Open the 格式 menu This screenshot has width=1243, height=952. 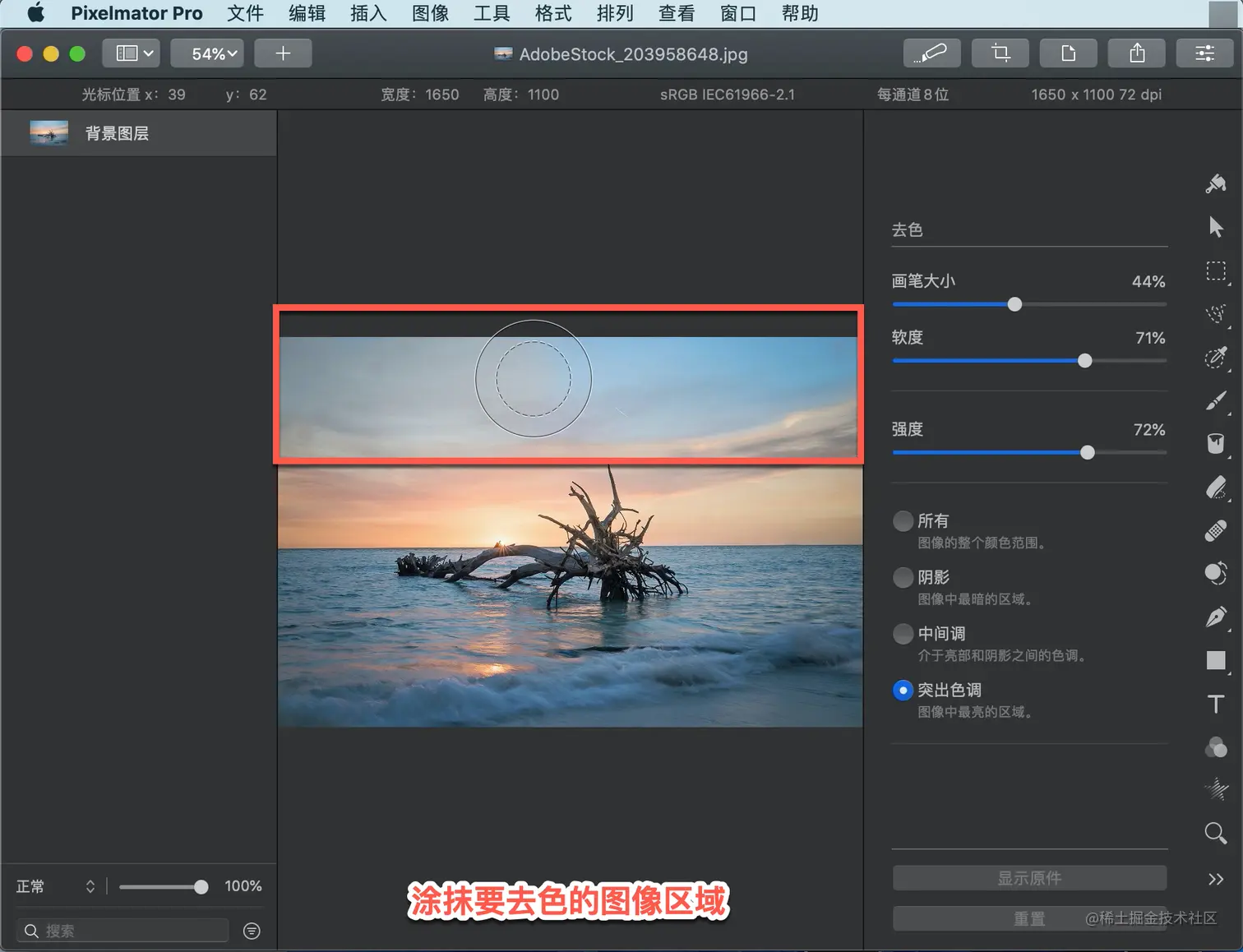(553, 13)
